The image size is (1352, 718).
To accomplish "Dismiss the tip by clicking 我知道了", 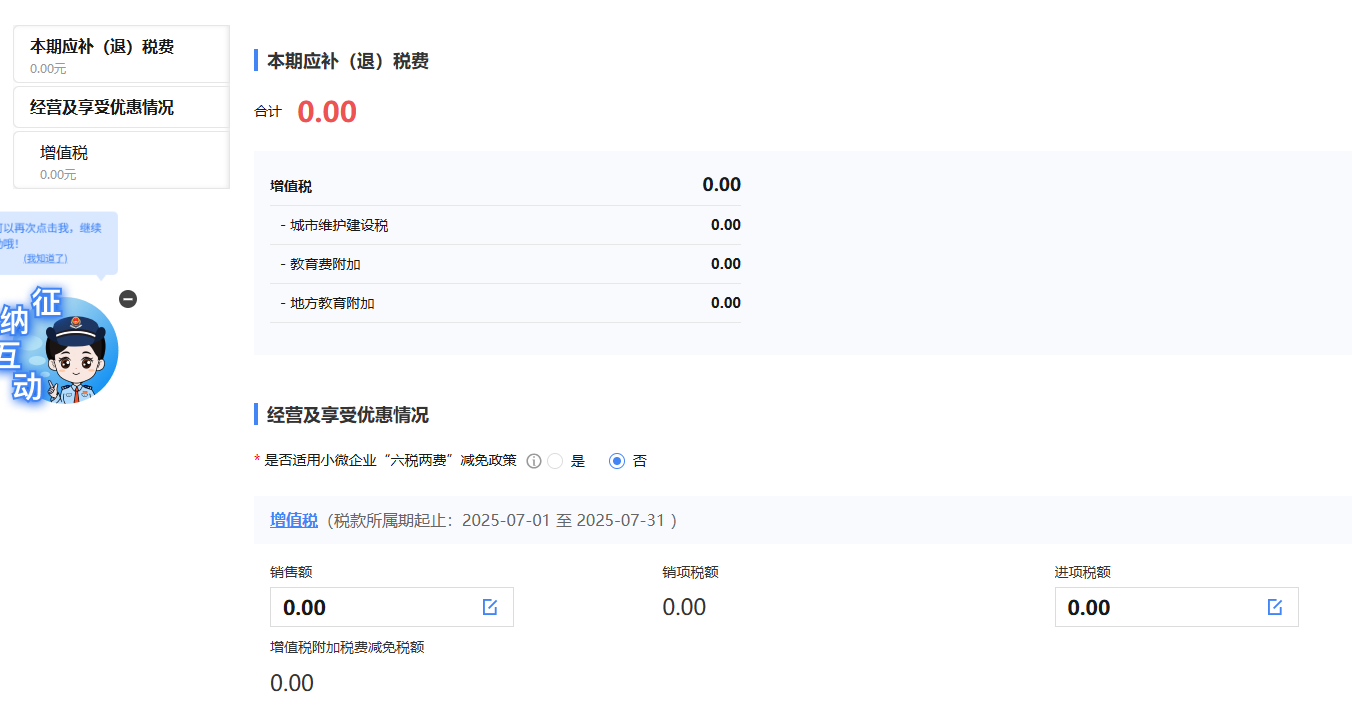I will coord(46,259).
